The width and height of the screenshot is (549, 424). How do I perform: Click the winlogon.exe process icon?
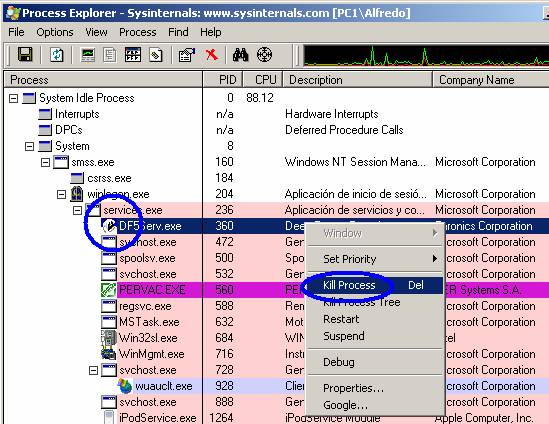point(77,194)
